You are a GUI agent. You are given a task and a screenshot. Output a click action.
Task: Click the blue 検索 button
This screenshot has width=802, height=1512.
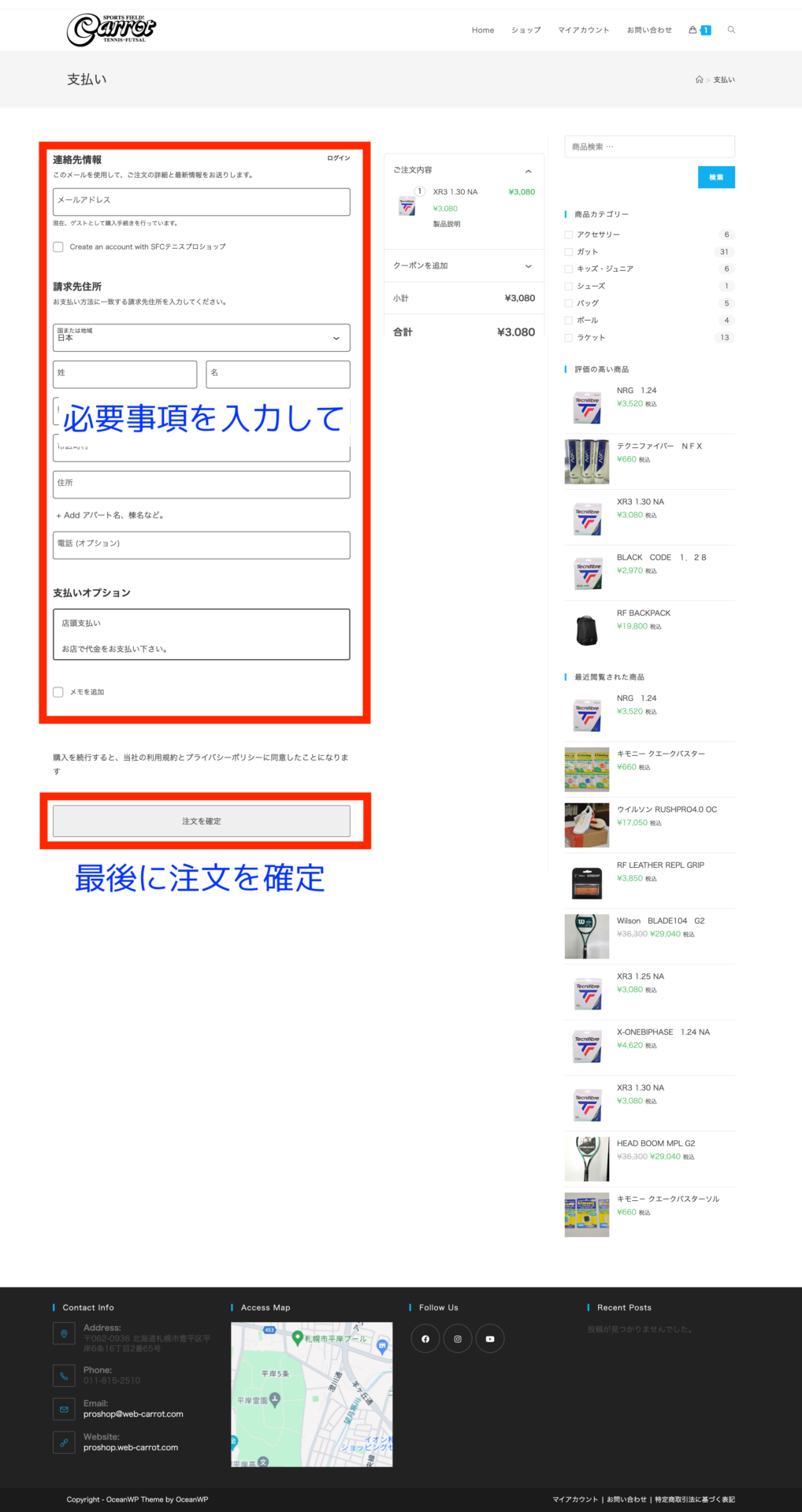(x=715, y=177)
